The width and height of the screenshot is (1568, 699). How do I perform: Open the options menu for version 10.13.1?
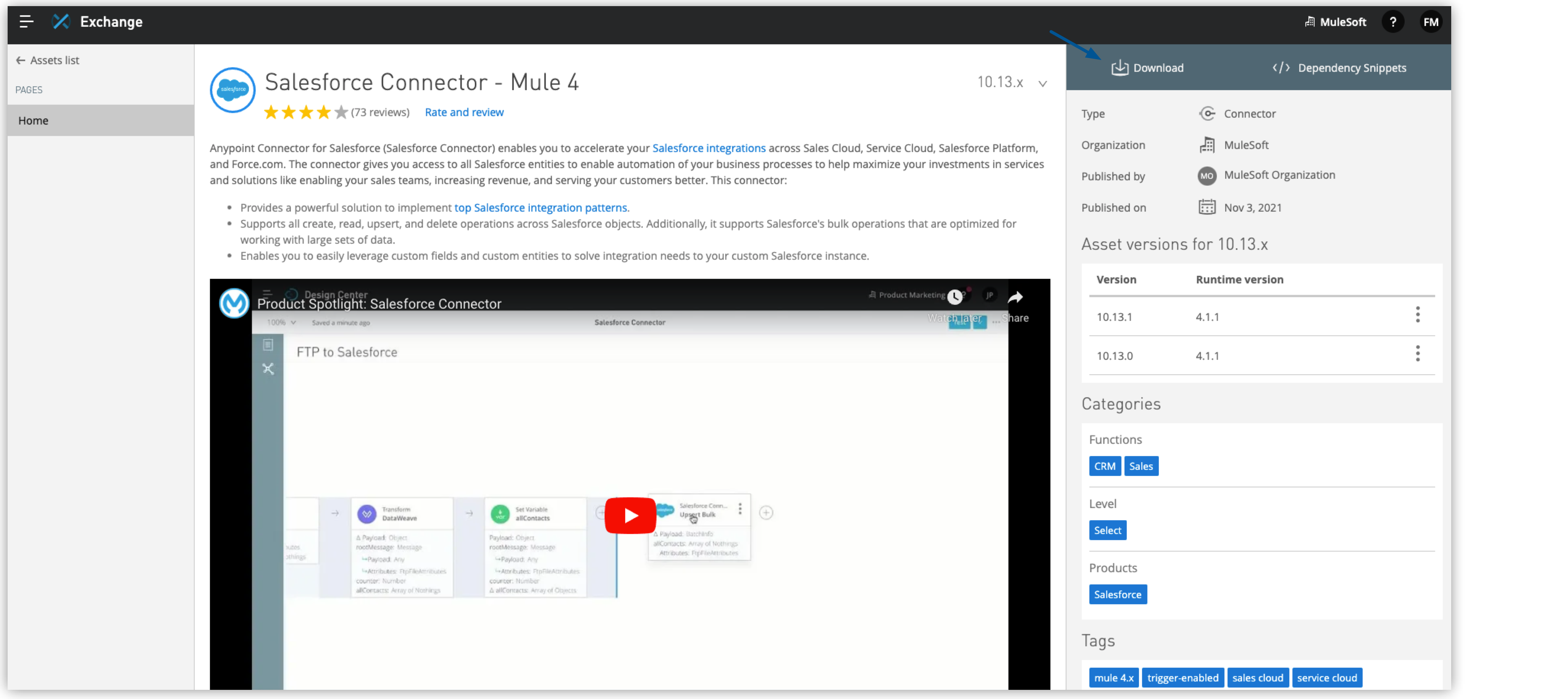coord(1418,316)
